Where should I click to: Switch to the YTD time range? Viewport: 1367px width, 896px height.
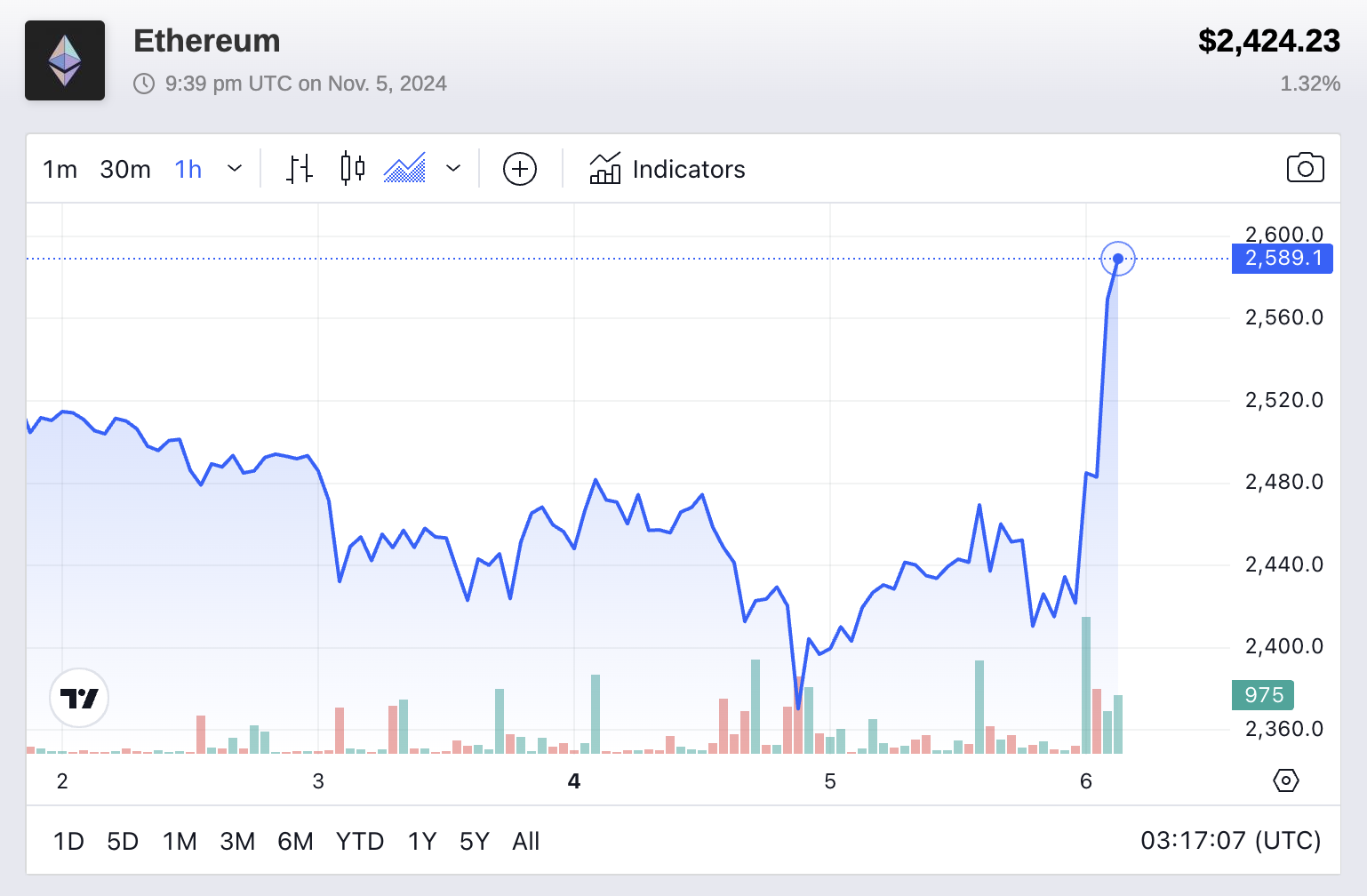(x=359, y=841)
